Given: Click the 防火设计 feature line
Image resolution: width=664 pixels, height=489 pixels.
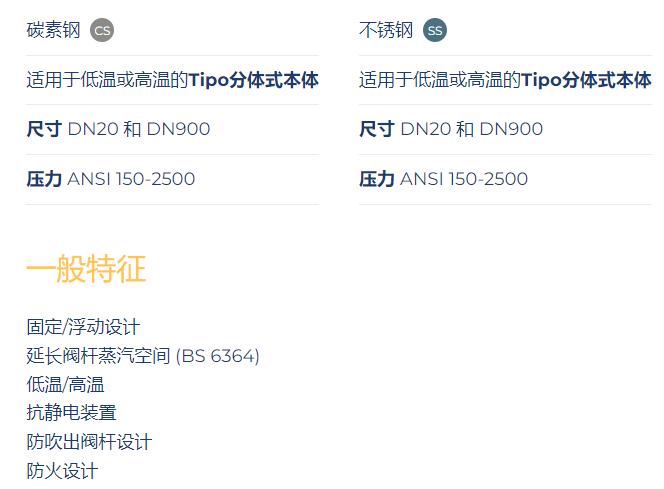Looking at the screenshot, I should click(62, 470).
